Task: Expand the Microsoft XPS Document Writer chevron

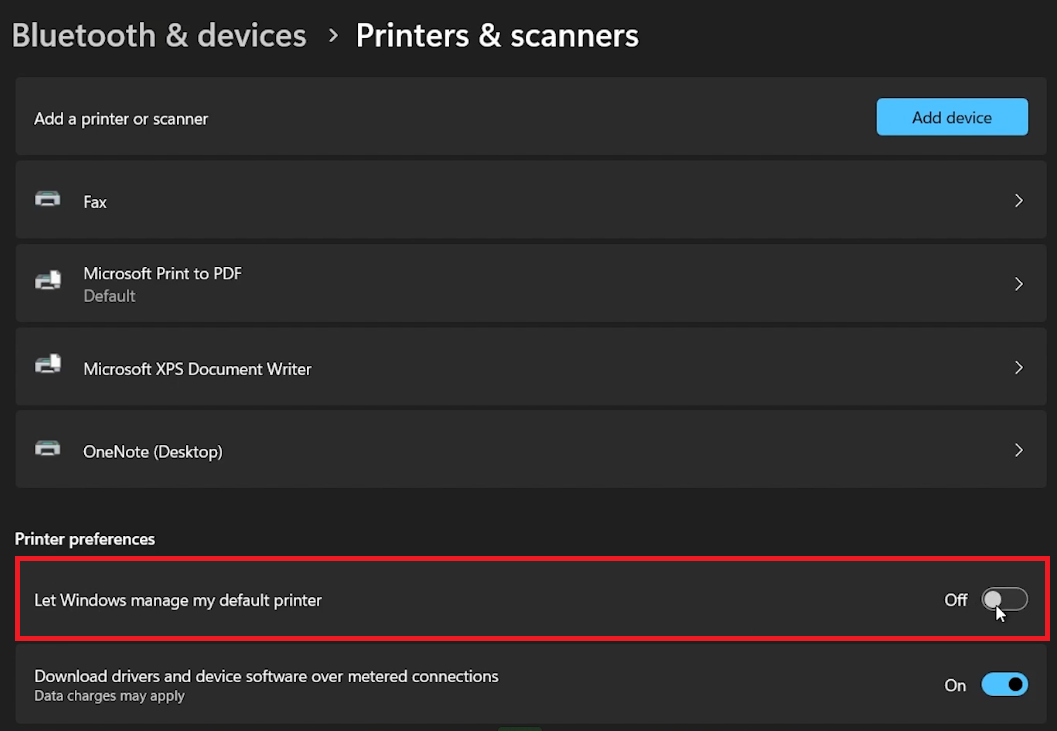Action: pyautogui.click(x=1018, y=368)
